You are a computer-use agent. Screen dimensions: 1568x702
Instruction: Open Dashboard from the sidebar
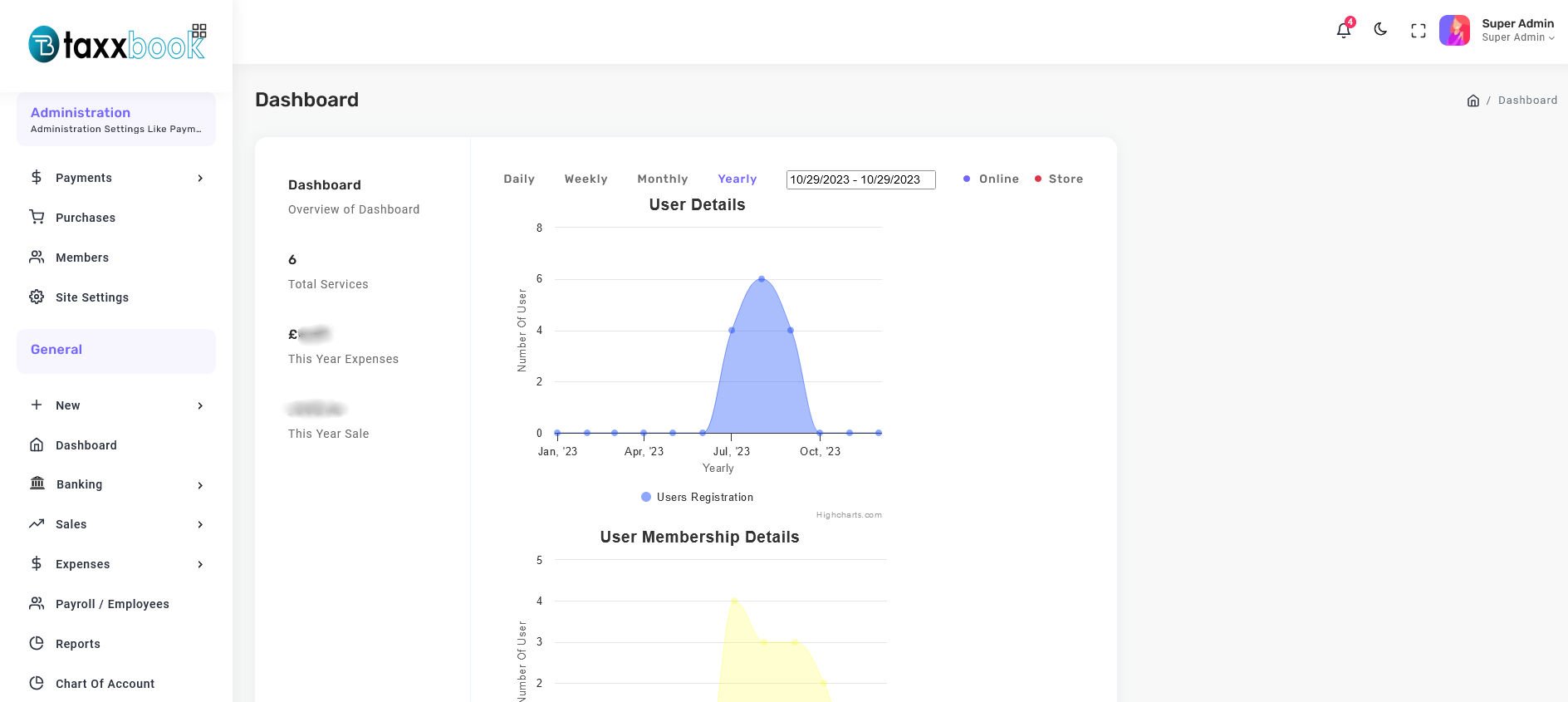86,445
